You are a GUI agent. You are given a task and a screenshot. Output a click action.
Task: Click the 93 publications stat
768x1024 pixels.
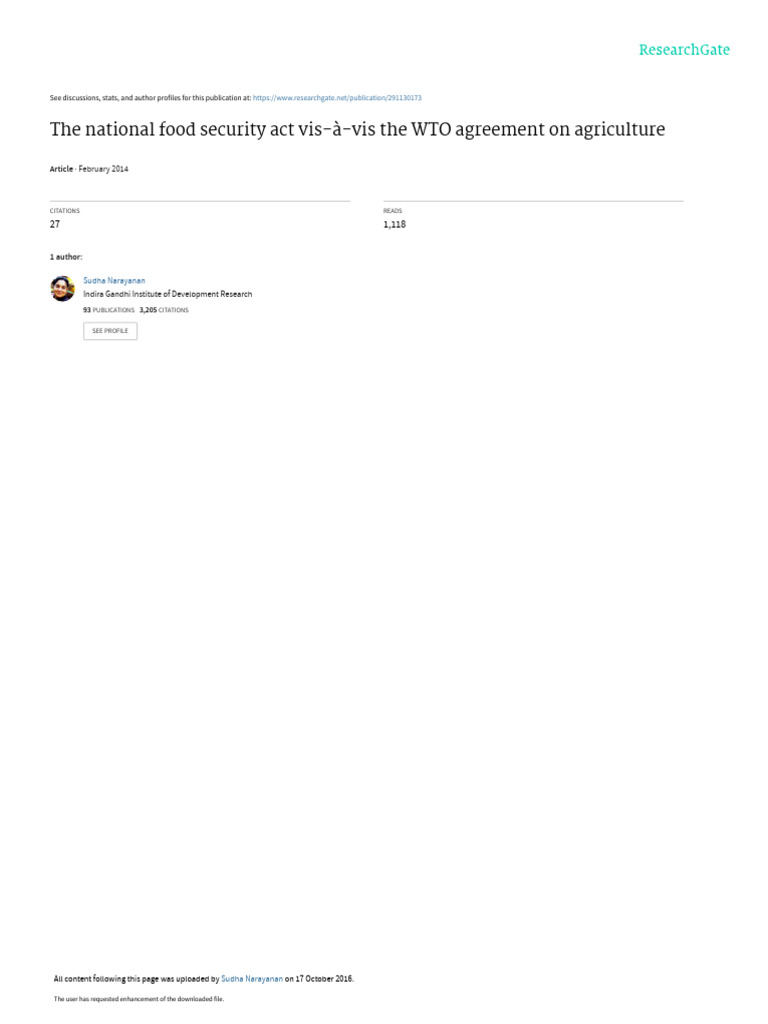click(108, 310)
